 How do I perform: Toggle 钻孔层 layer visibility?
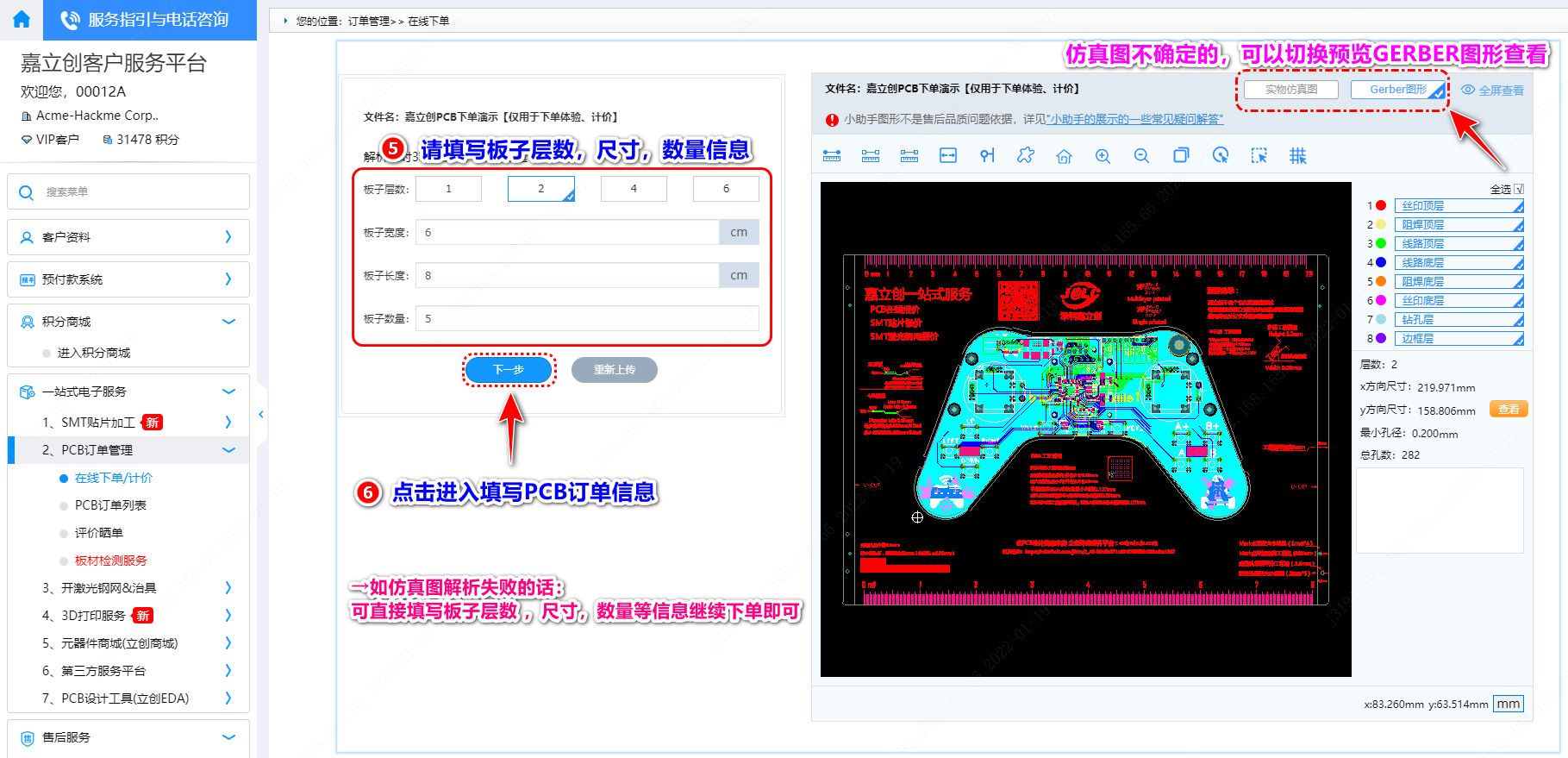pos(1459,320)
